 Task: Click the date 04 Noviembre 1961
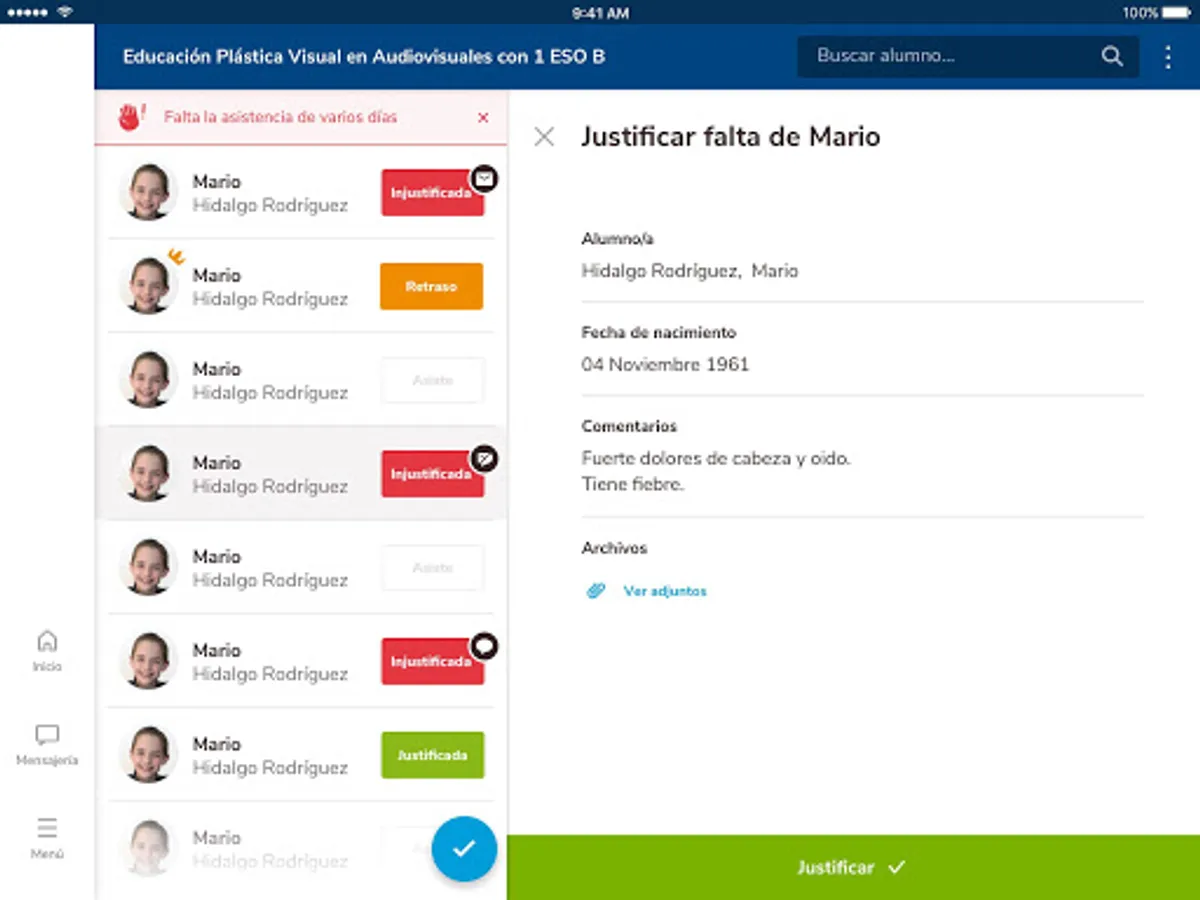click(665, 364)
